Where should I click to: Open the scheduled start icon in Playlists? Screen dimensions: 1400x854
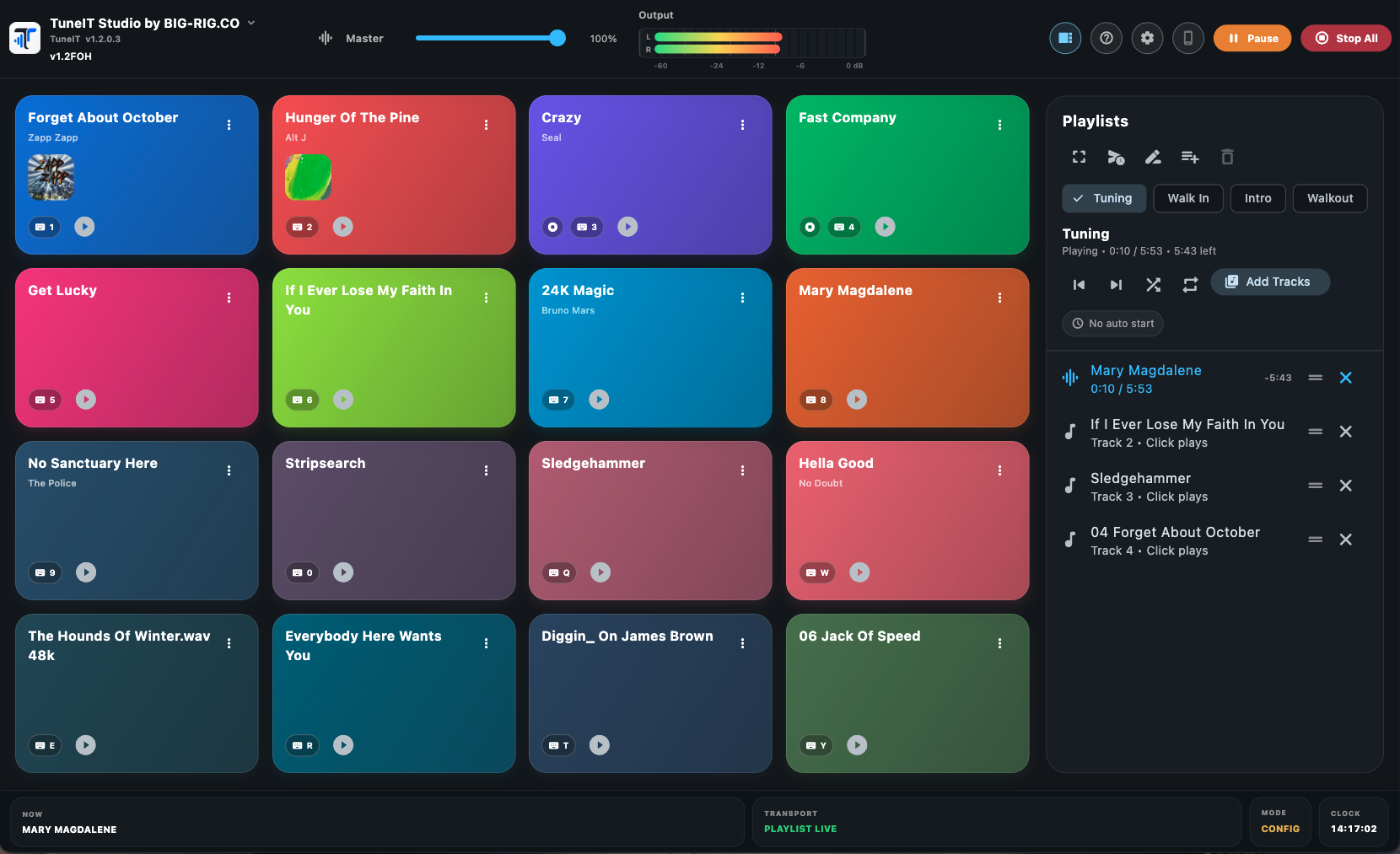(1116, 157)
